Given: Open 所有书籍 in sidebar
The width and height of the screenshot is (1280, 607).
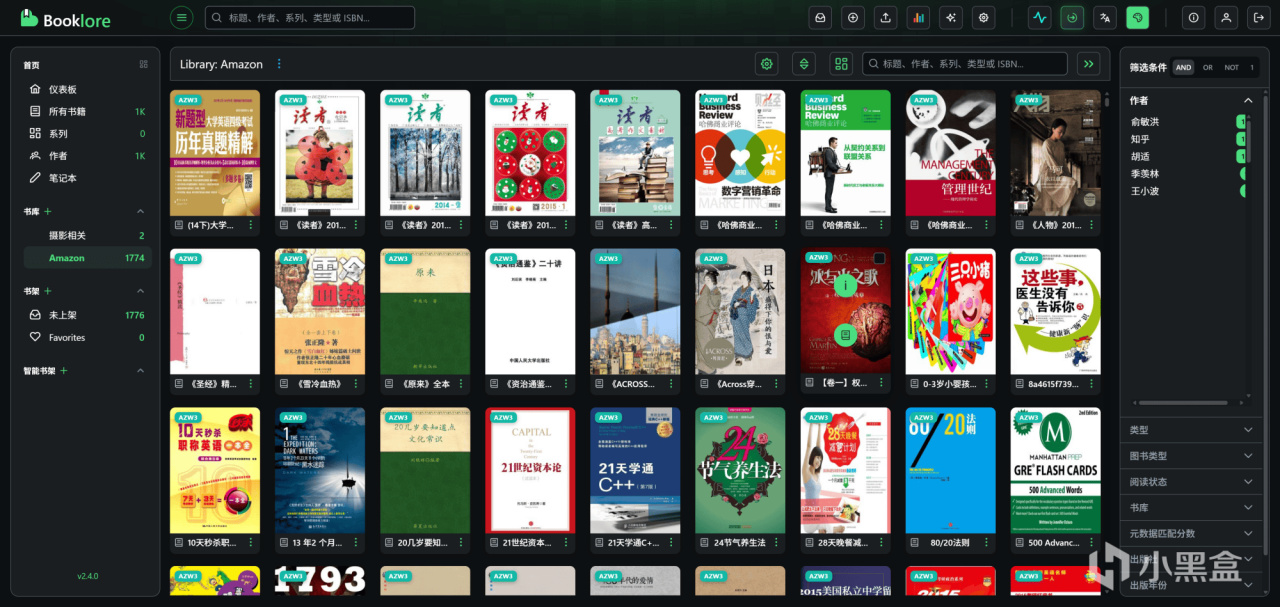Looking at the screenshot, I should click(x=88, y=111).
